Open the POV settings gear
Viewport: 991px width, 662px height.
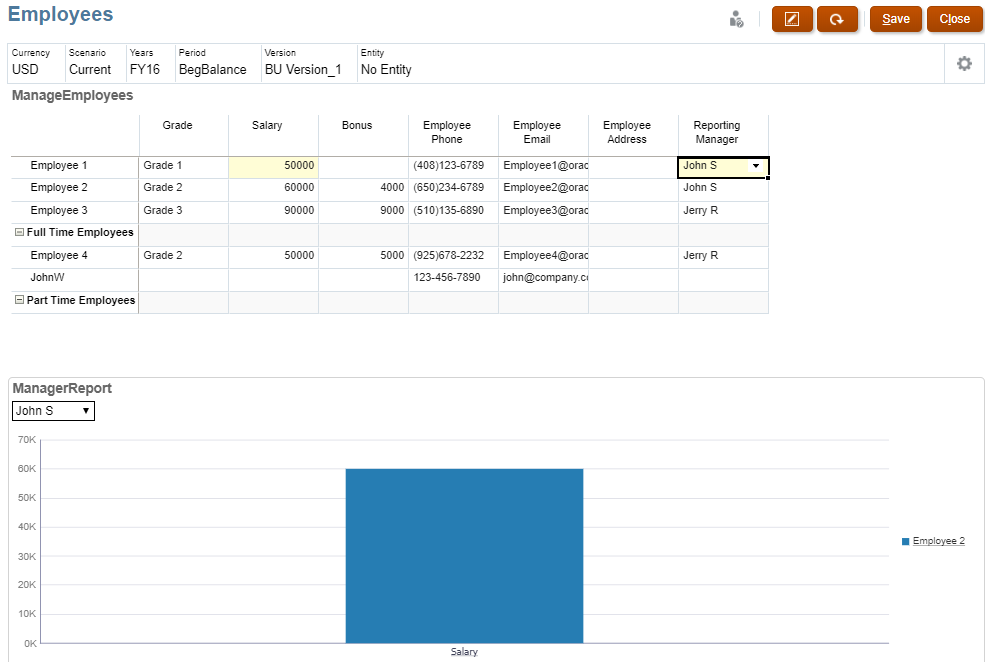(x=963, y=63)
